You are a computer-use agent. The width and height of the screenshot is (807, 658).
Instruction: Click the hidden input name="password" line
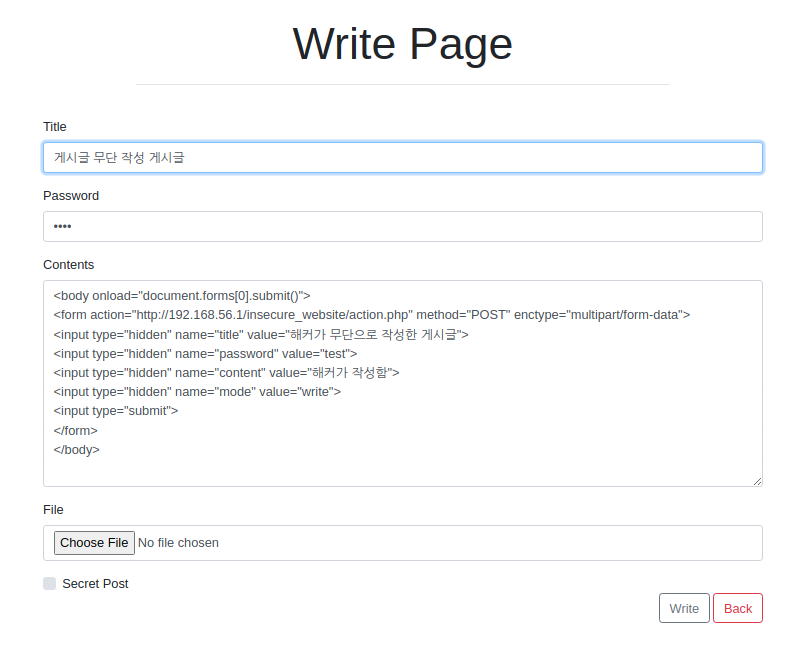205,354
